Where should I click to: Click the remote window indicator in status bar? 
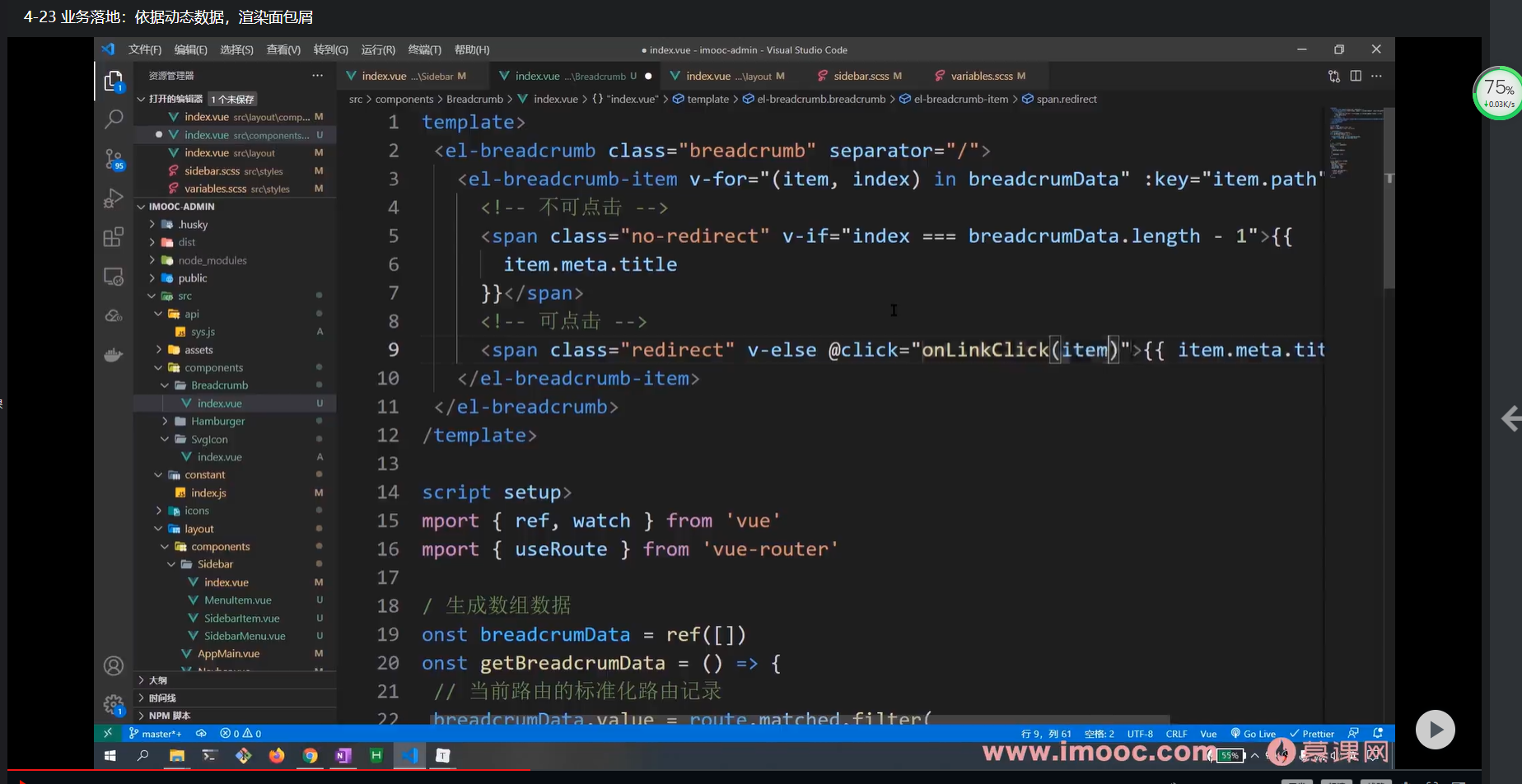[108, 733]
